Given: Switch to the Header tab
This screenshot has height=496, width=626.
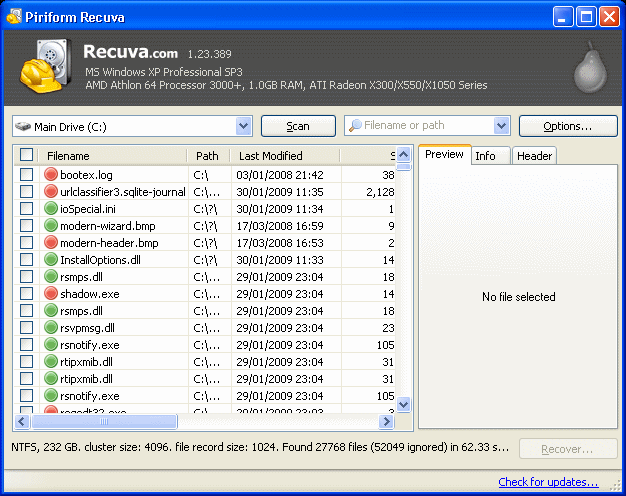Looking at the screenshot, I should point(534,156).
